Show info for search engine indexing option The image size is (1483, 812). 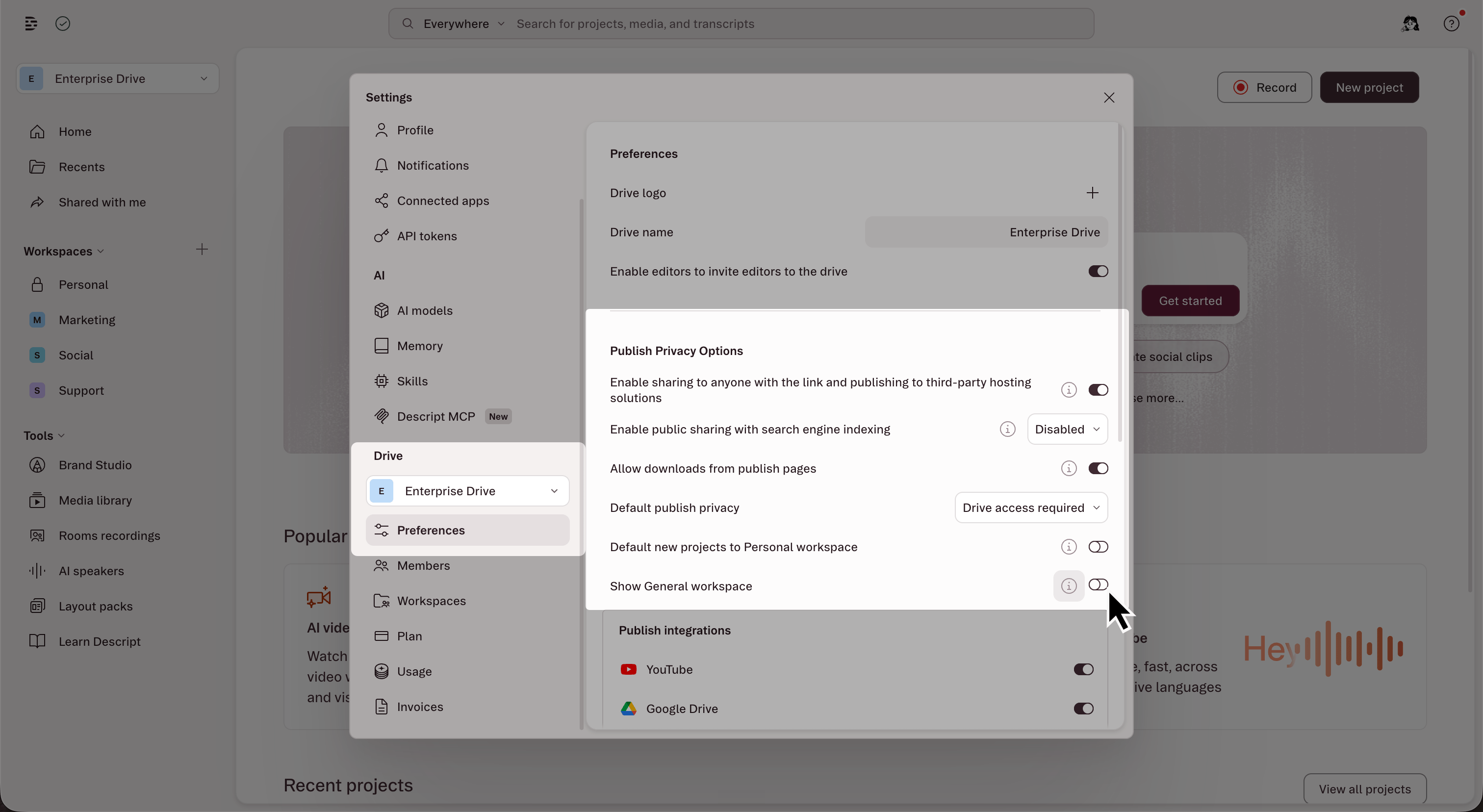tap(1007, 430)
